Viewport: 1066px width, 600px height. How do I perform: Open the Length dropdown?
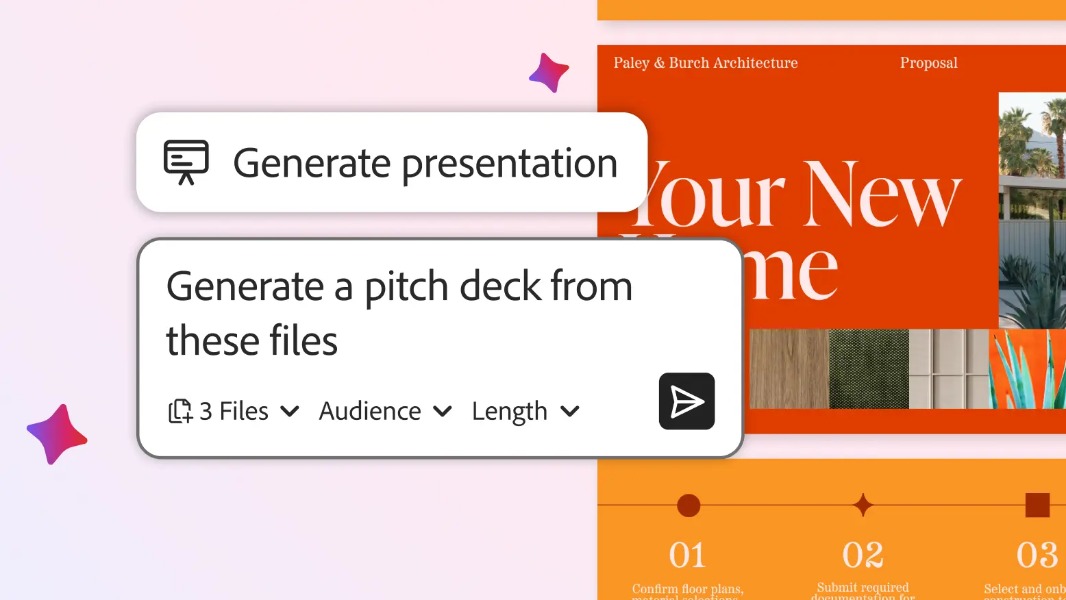coord(525,411)
